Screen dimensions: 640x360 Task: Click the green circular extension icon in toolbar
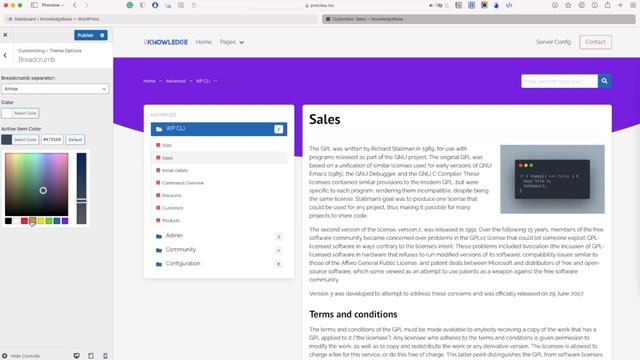130,5
